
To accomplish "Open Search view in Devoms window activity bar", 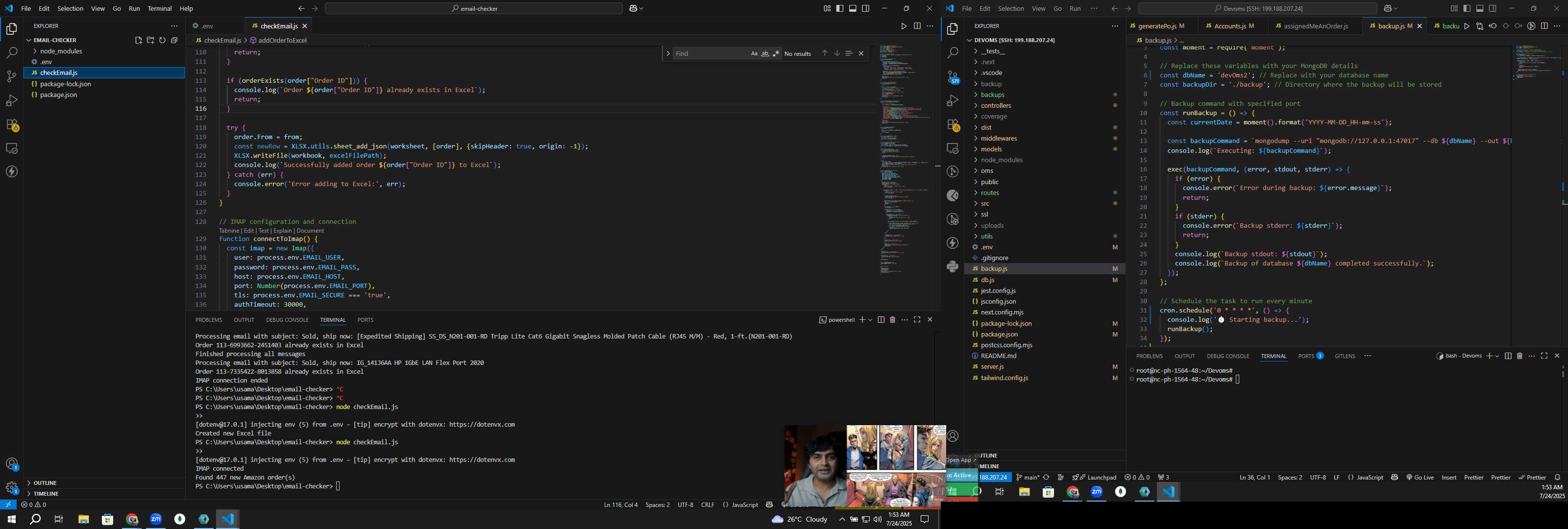I will pyautogui.click(x=953, y=53).
